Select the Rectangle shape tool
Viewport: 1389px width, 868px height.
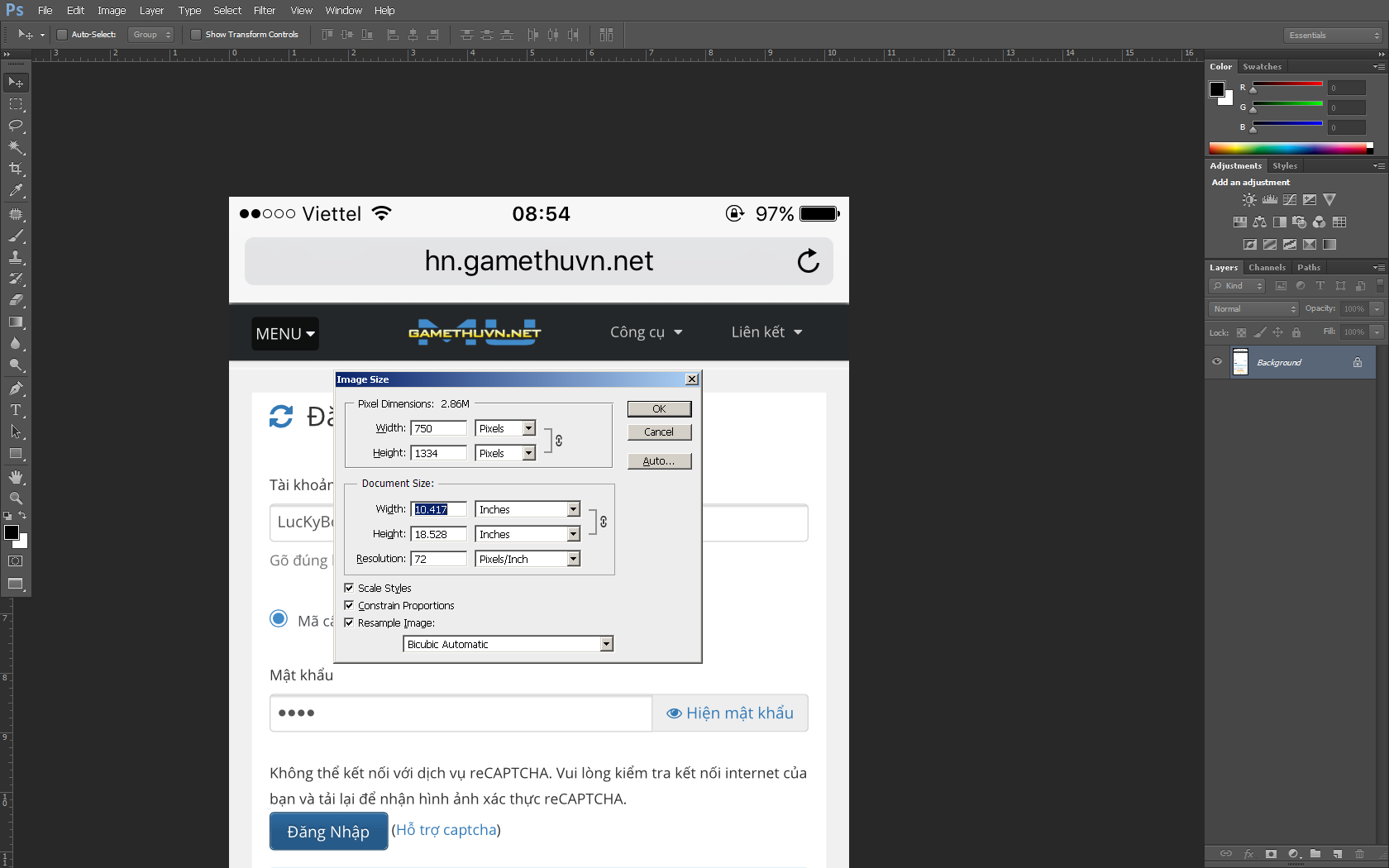(16, 453)
